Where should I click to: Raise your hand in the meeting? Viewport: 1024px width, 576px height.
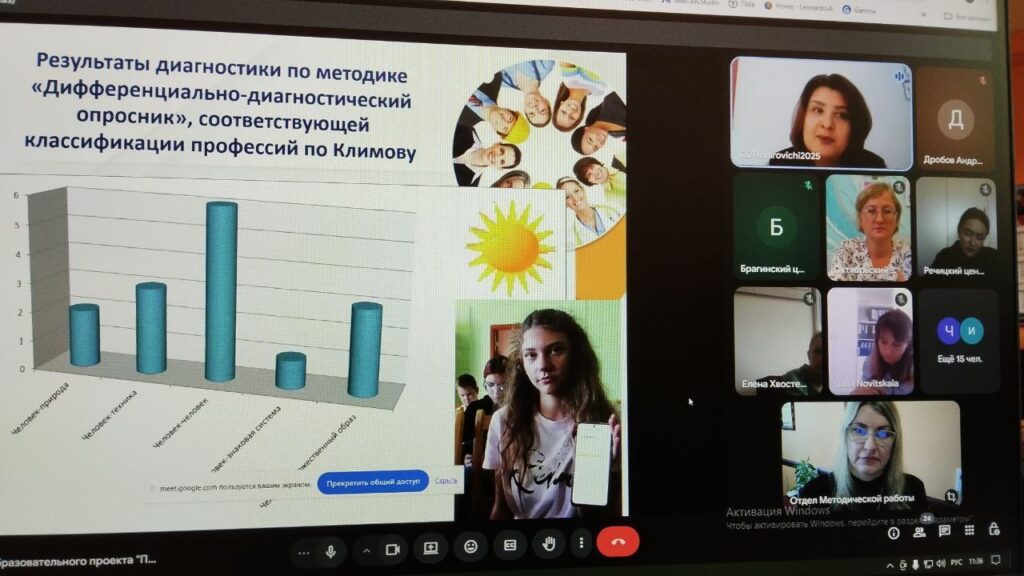coord(548,546)
